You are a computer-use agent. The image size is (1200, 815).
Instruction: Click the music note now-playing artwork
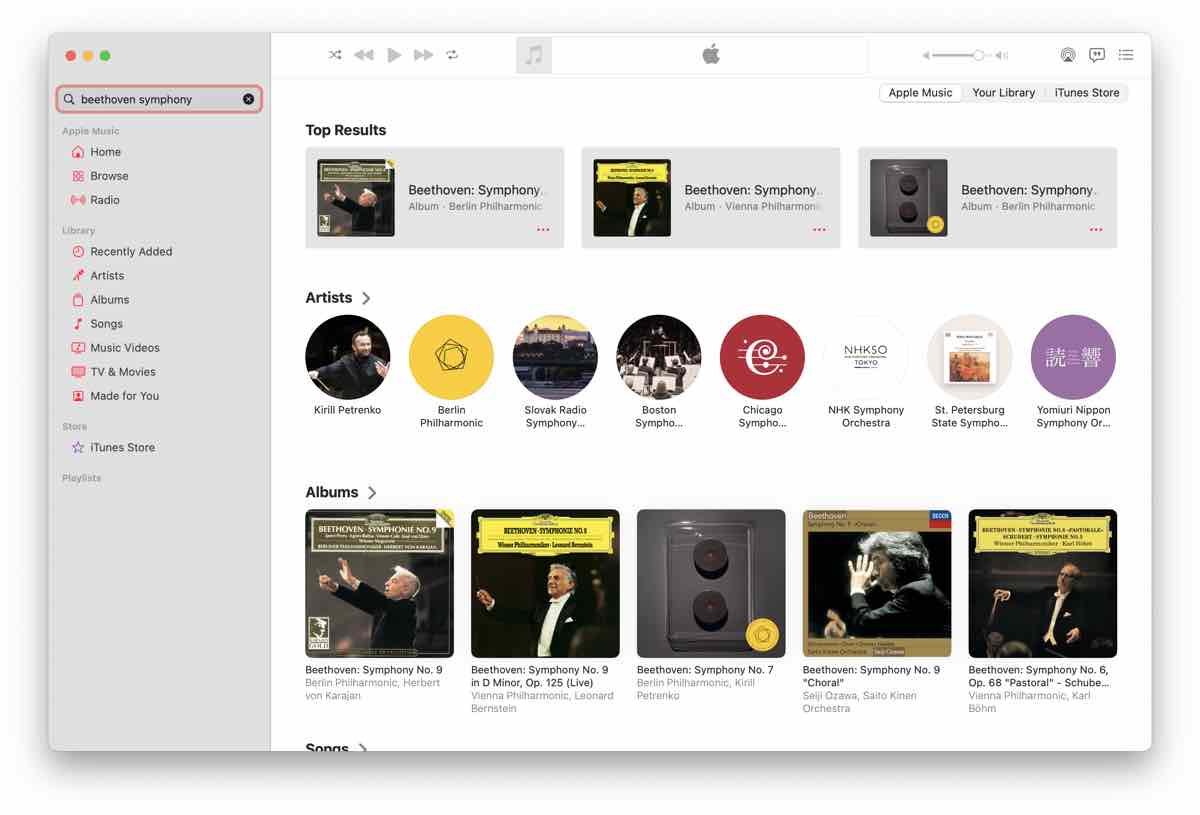[x=534, y=55]
